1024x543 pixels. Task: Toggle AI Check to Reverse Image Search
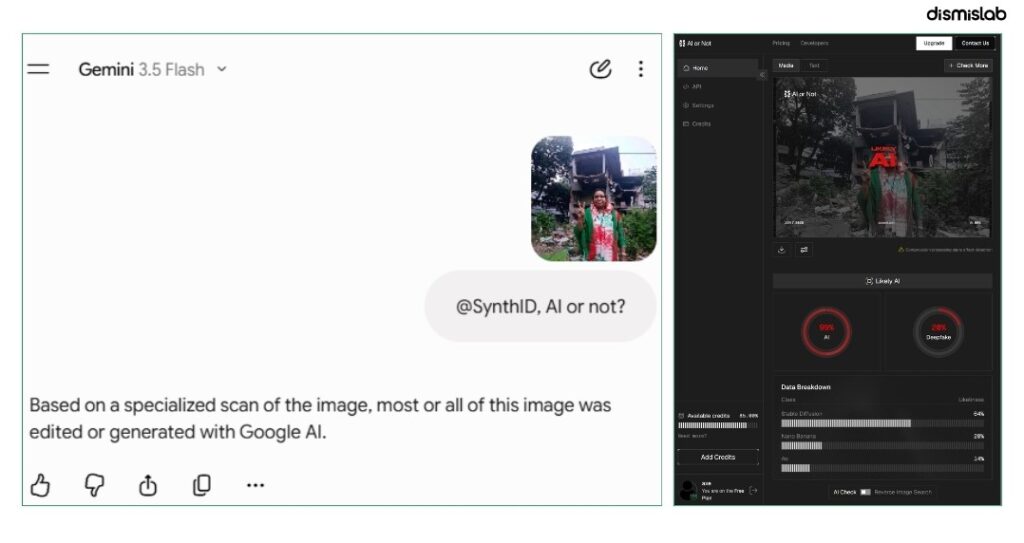click(865, 492)
